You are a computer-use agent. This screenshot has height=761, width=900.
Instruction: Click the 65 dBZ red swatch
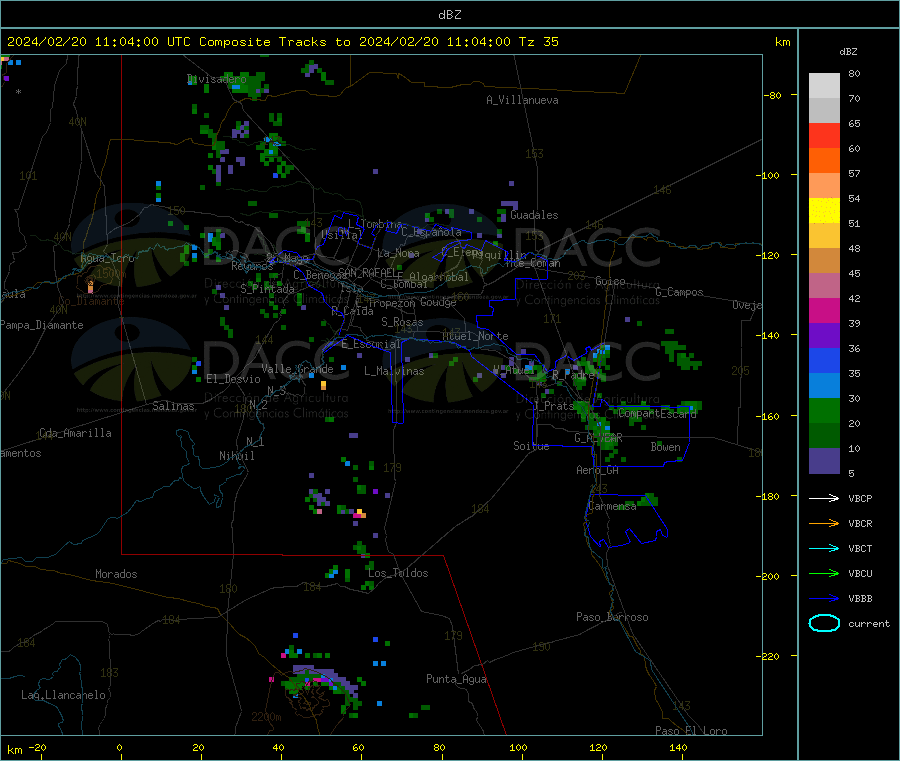tap(824, 135)
